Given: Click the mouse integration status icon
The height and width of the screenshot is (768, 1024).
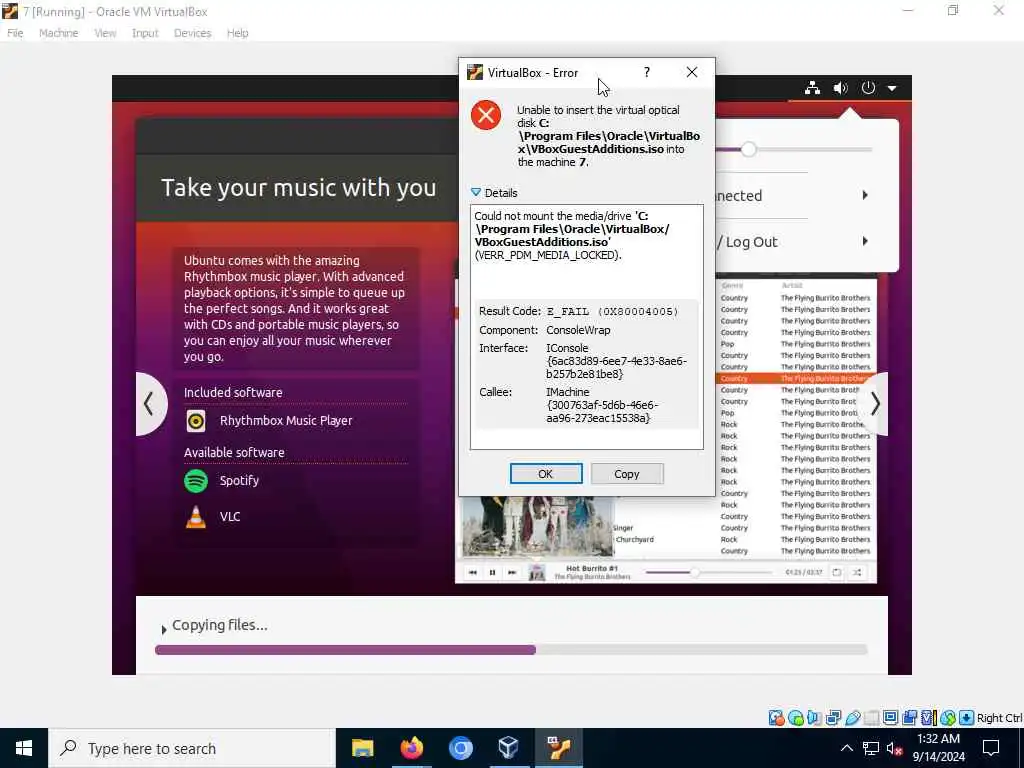Looking at the screenshot, I should click(947, 718).
